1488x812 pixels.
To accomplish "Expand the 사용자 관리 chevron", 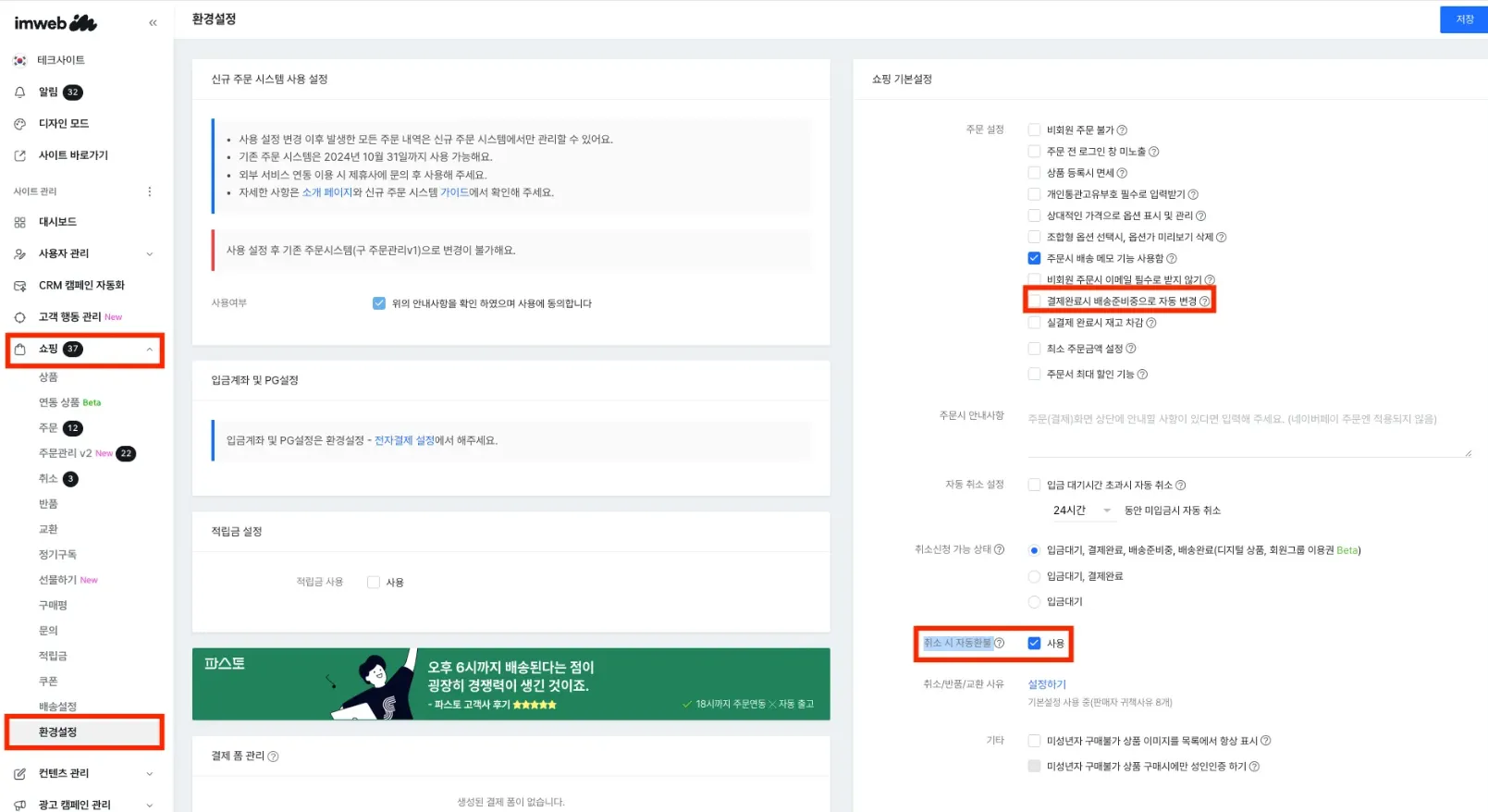I will (x=150, y=254).
